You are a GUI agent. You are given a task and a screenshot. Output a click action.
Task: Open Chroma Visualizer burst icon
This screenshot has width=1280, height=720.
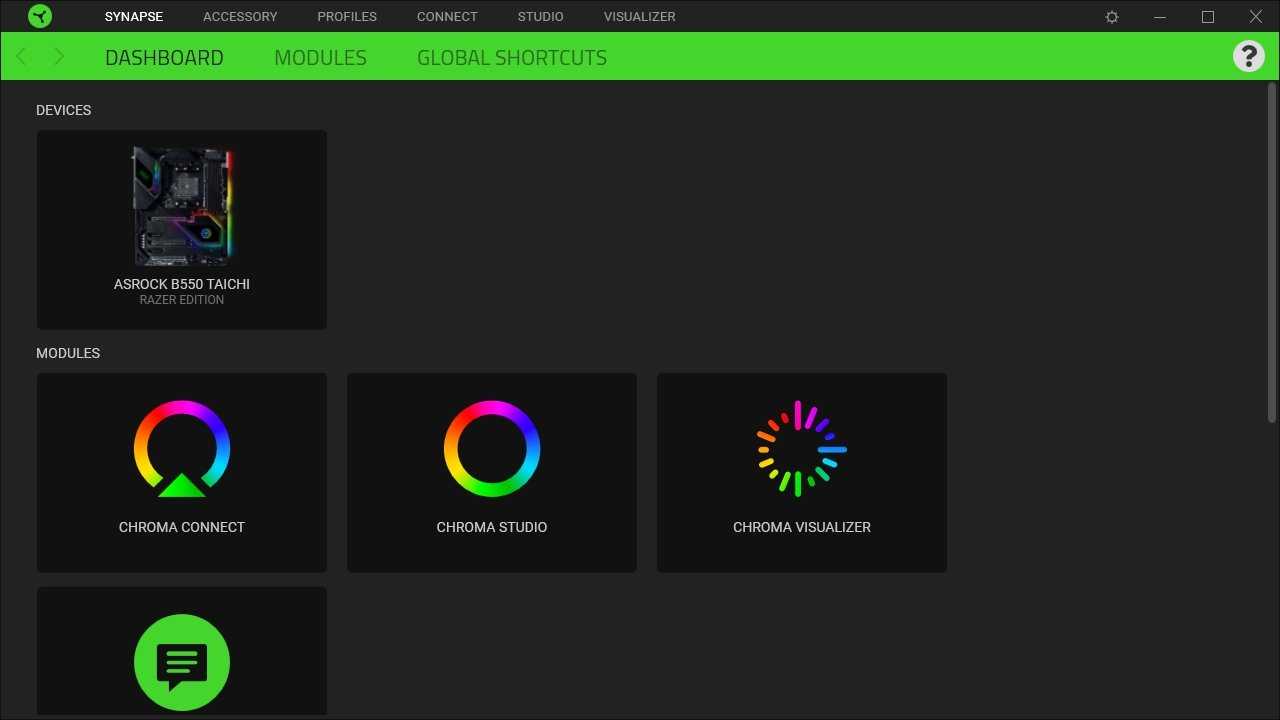(x=802, y=449)
